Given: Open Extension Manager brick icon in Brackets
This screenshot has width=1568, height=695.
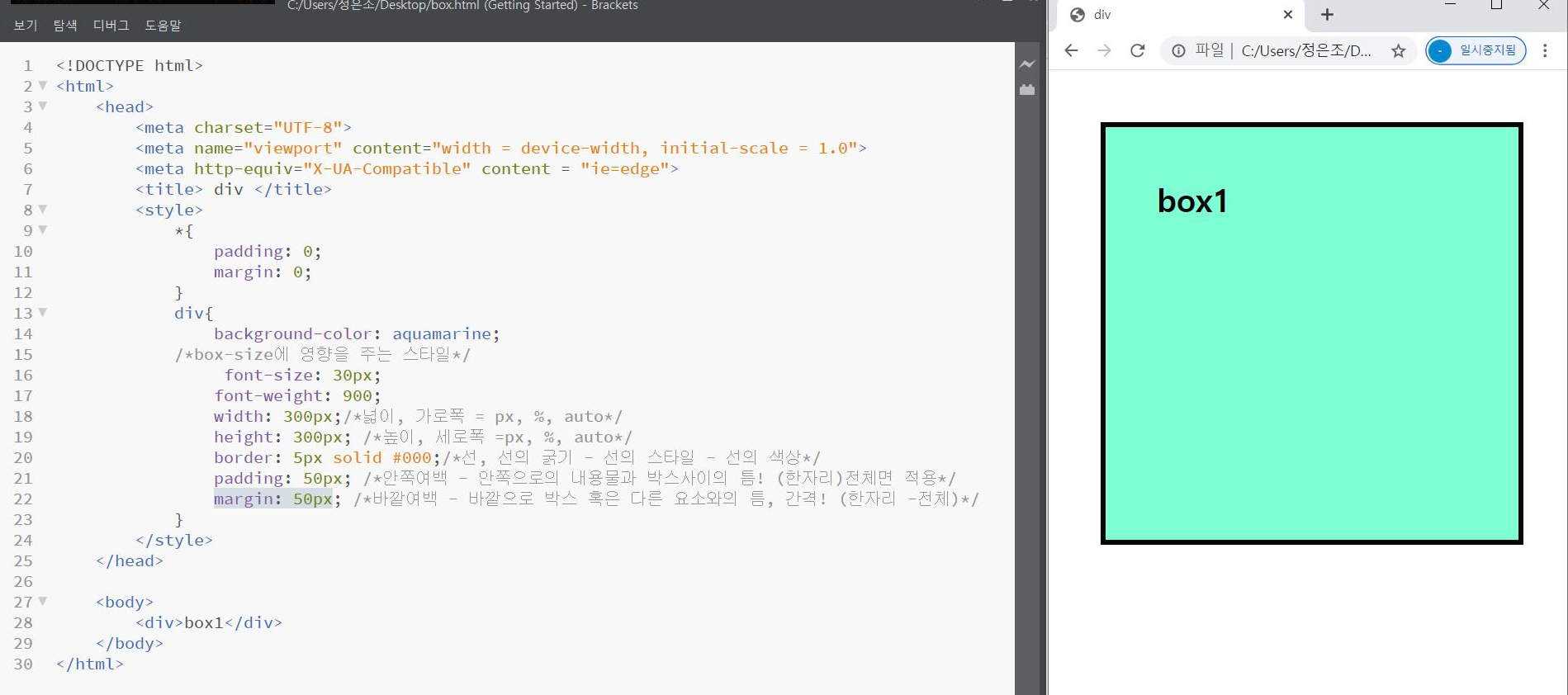Looking at the screenshot, I should [1027, 89].
